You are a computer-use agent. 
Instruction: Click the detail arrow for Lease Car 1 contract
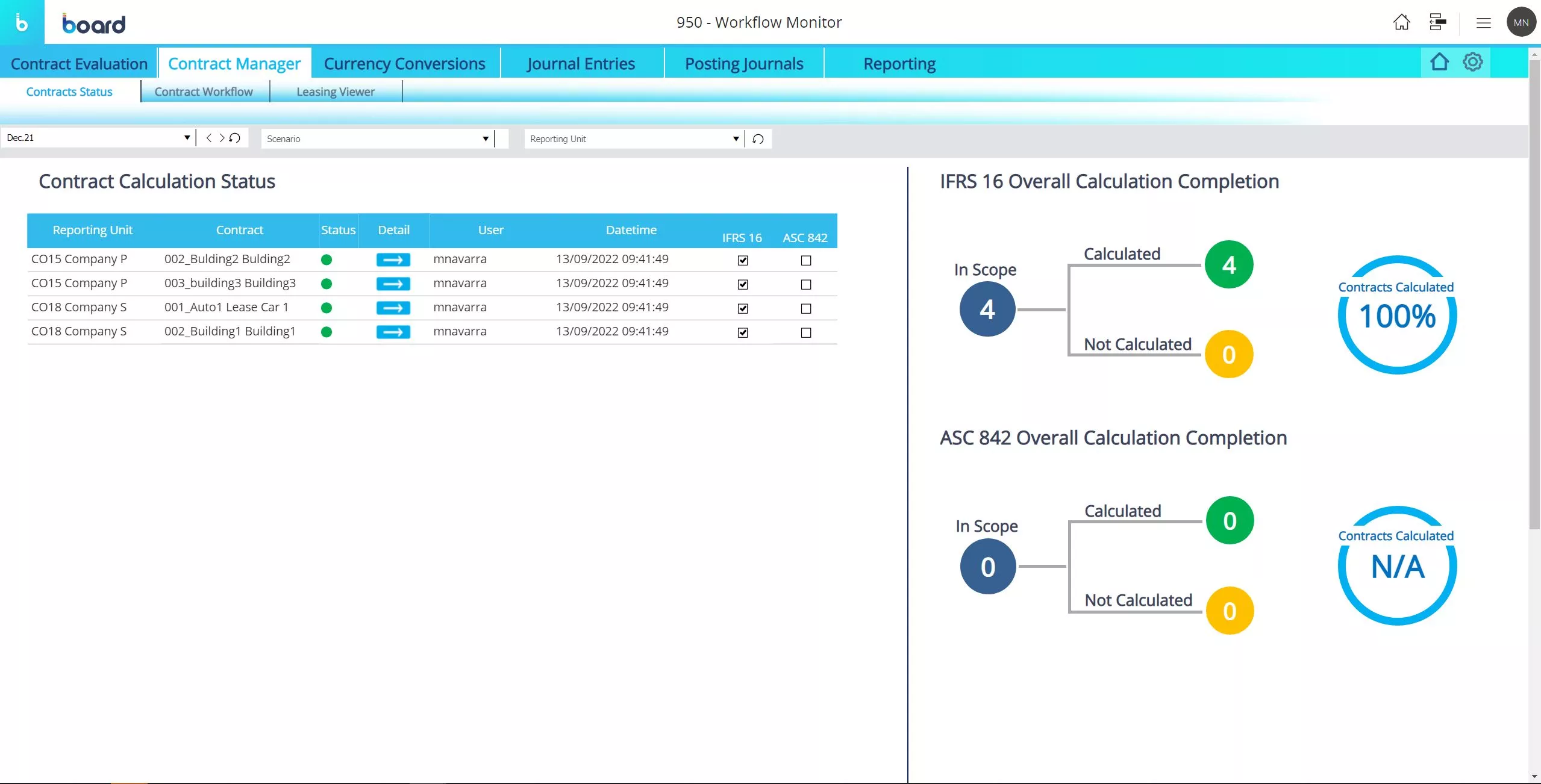point(393,307)
